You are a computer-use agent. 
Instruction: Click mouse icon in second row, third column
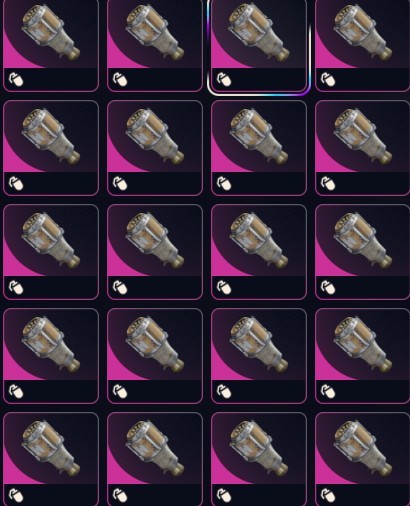click(224, 183)
